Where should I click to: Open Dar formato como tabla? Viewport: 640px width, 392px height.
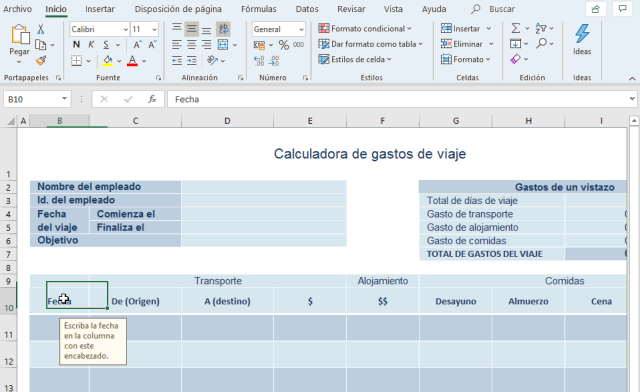[x=371, y=44]
